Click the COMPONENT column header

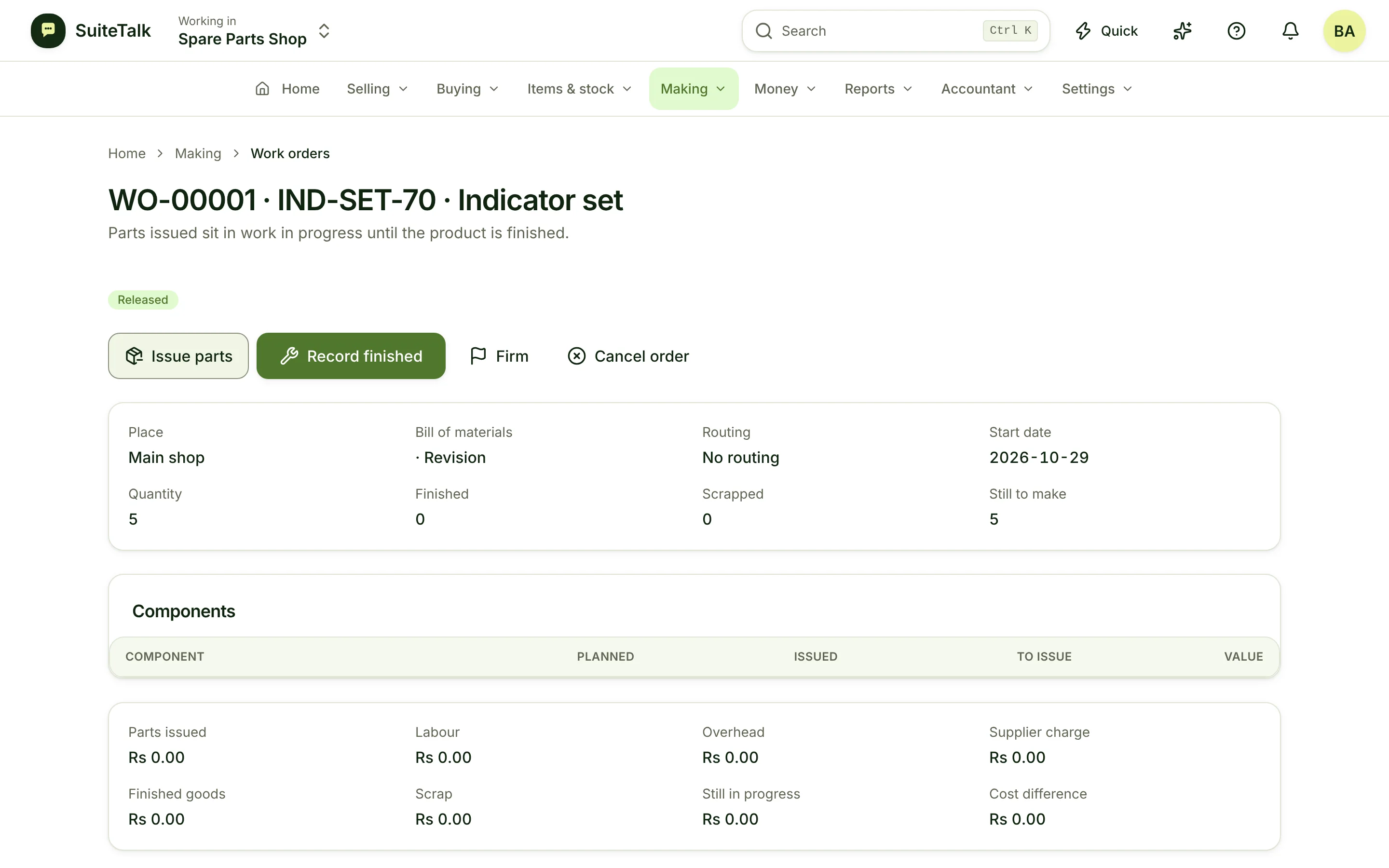pyautogui.click(x=165, y=656)
